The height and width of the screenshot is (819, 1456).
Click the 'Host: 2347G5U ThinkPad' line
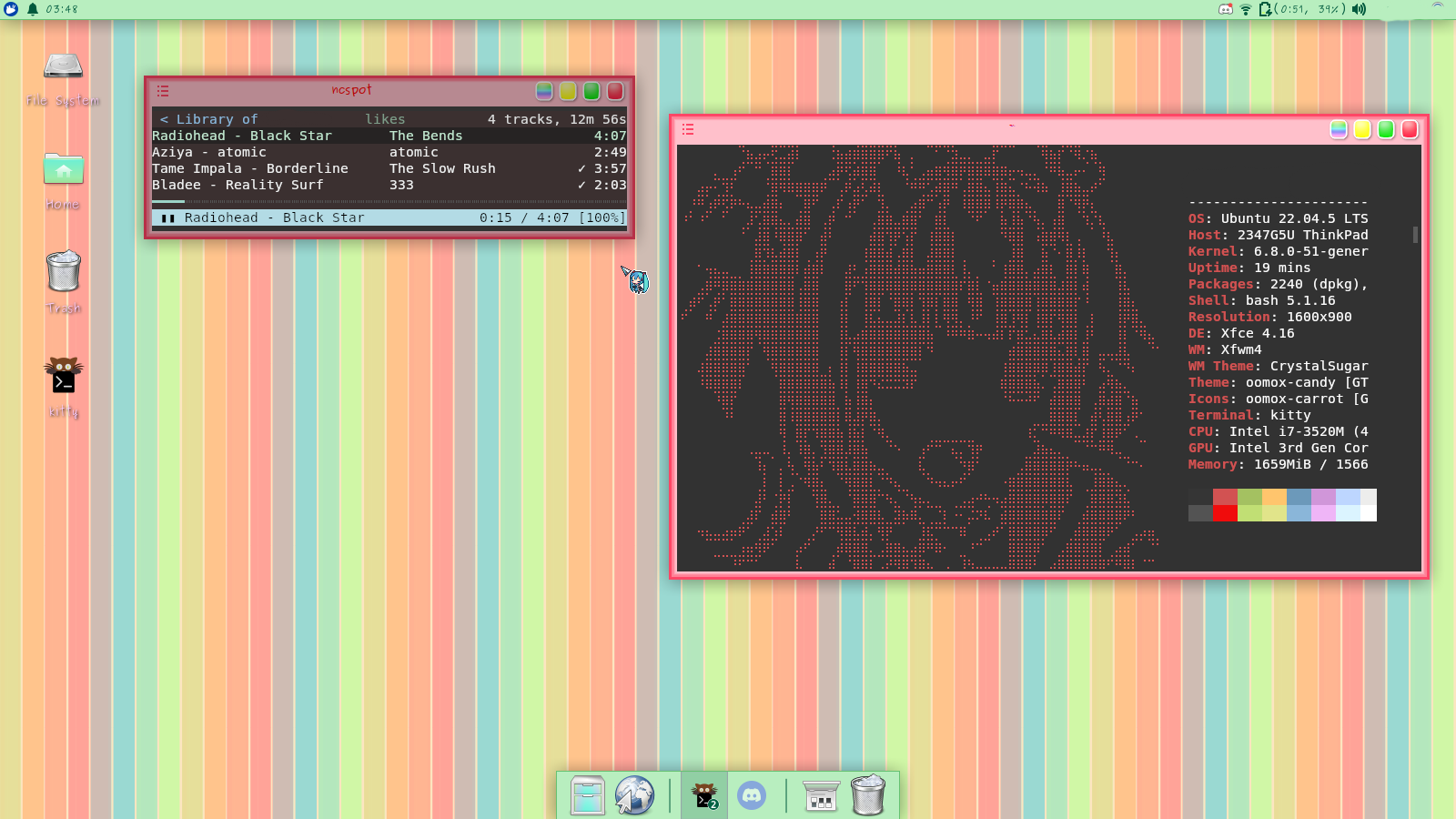click(x=1279, y=235)
